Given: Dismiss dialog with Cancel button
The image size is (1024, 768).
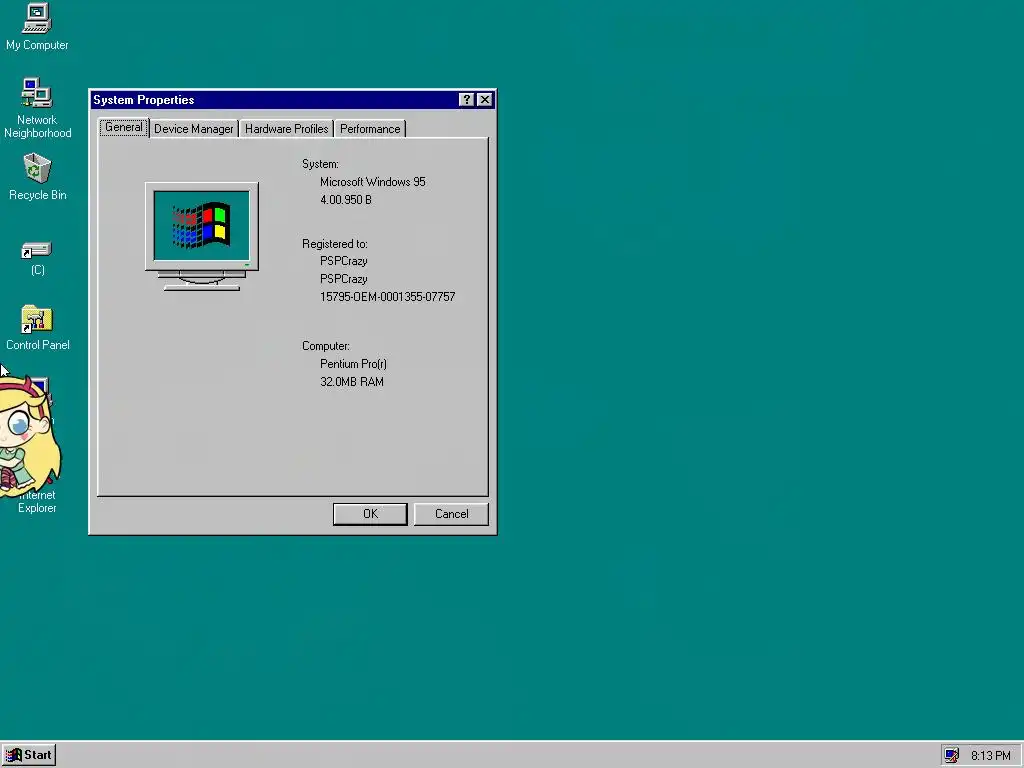Looking at the screenshot, I should pos(451,514).
